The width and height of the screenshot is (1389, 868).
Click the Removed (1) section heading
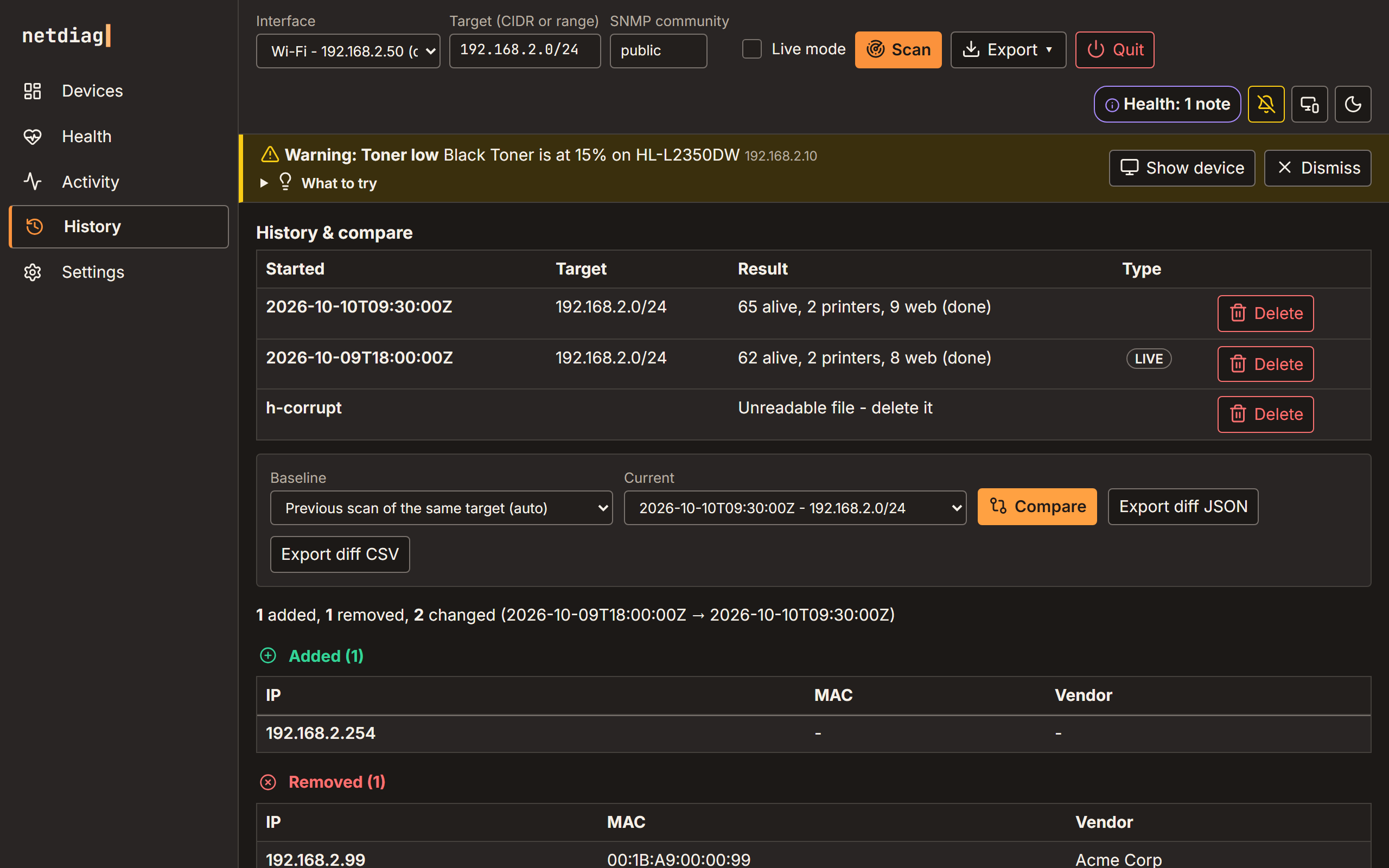(337, 782)
